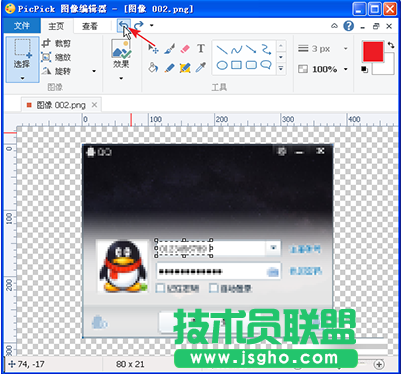Click the zoom in plus button

pyautogui.click(x=379, y=364)
